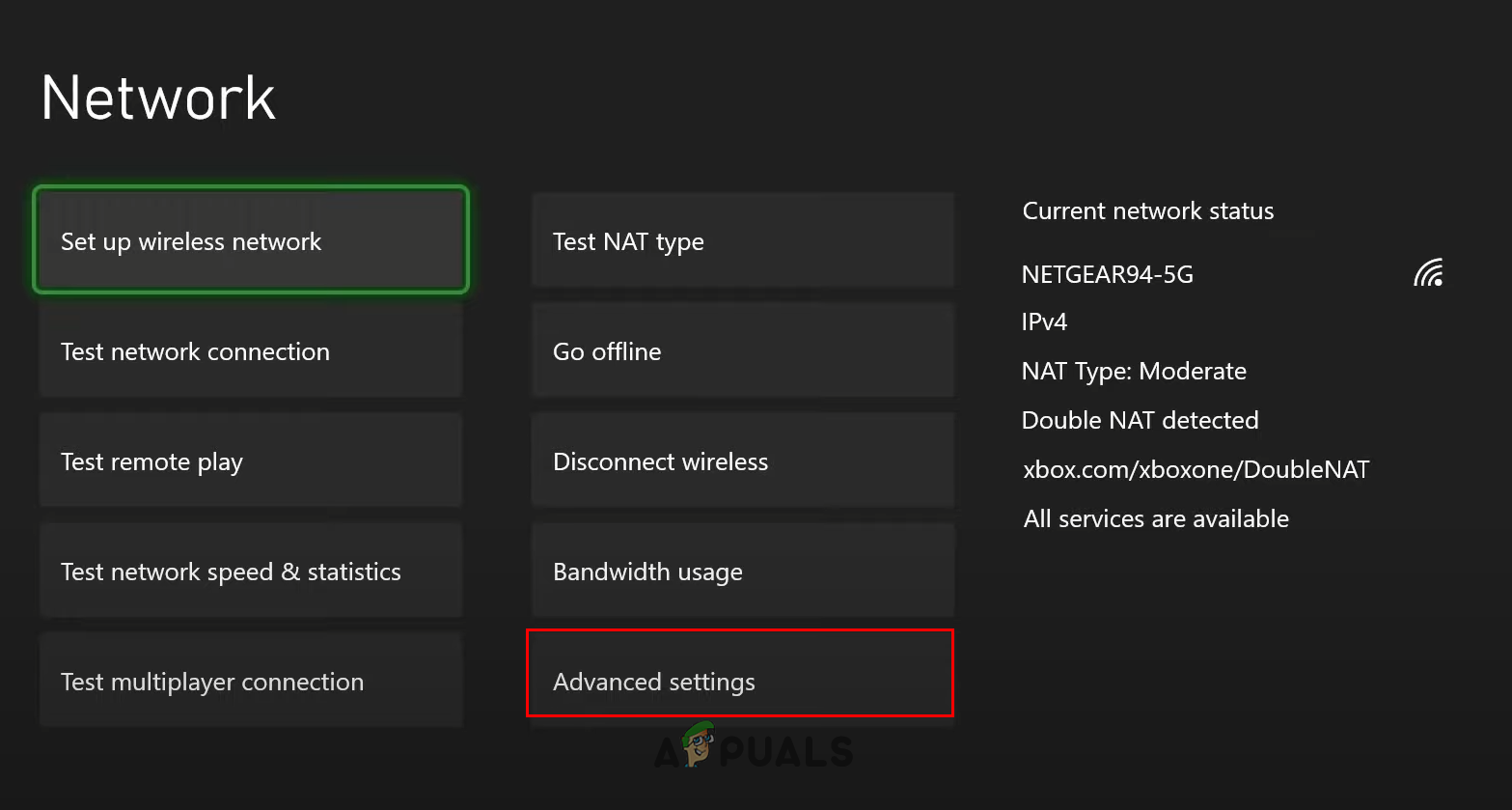Click the Appuals watermark logo

[x=754, y=748]
